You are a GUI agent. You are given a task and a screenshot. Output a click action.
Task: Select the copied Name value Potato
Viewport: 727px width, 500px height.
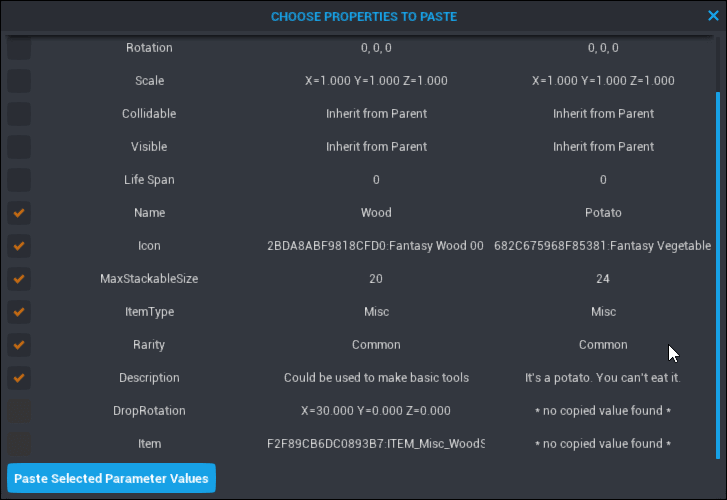click(x=603, y=213)
